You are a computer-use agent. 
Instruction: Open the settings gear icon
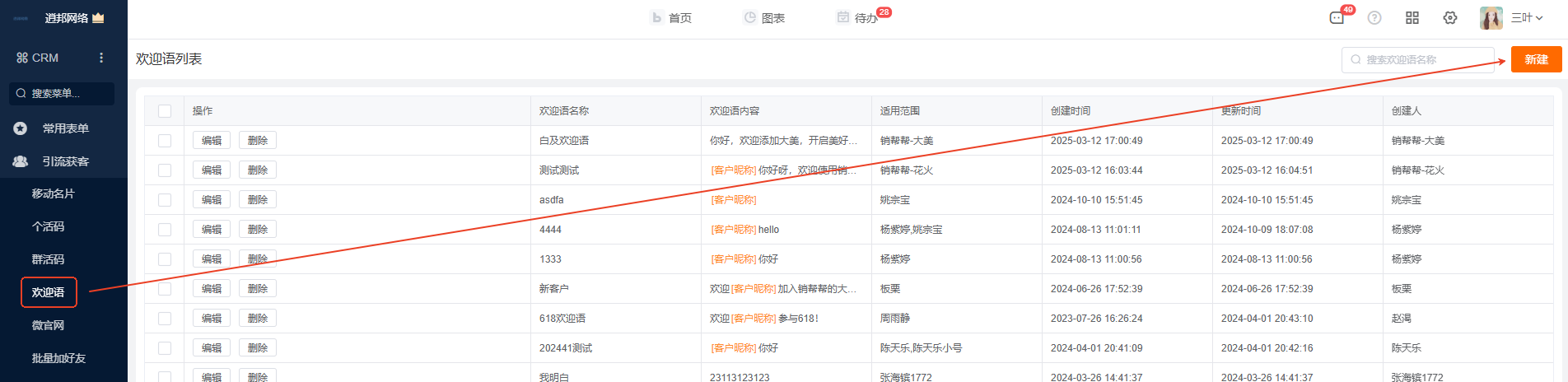(1450, 18)
